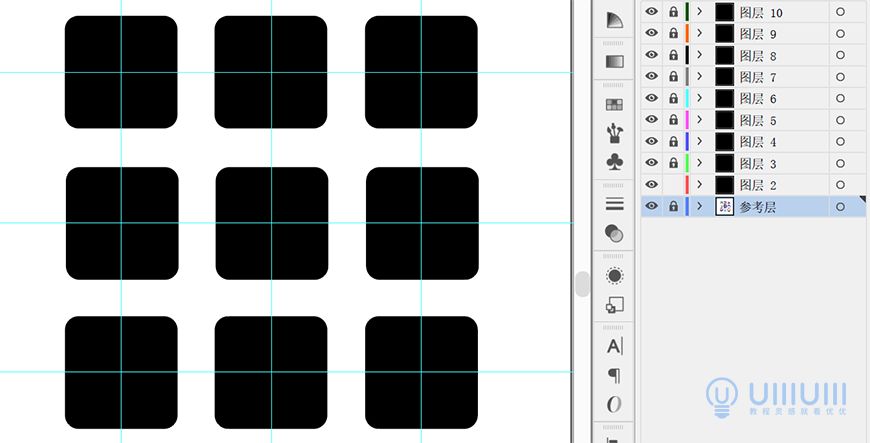Lock layer 图层 2 via empty lock box

[673, 185]
